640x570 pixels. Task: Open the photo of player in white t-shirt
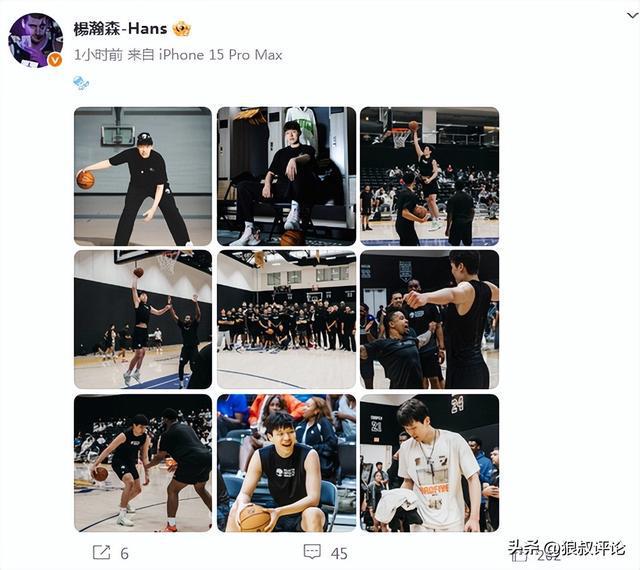430,463
